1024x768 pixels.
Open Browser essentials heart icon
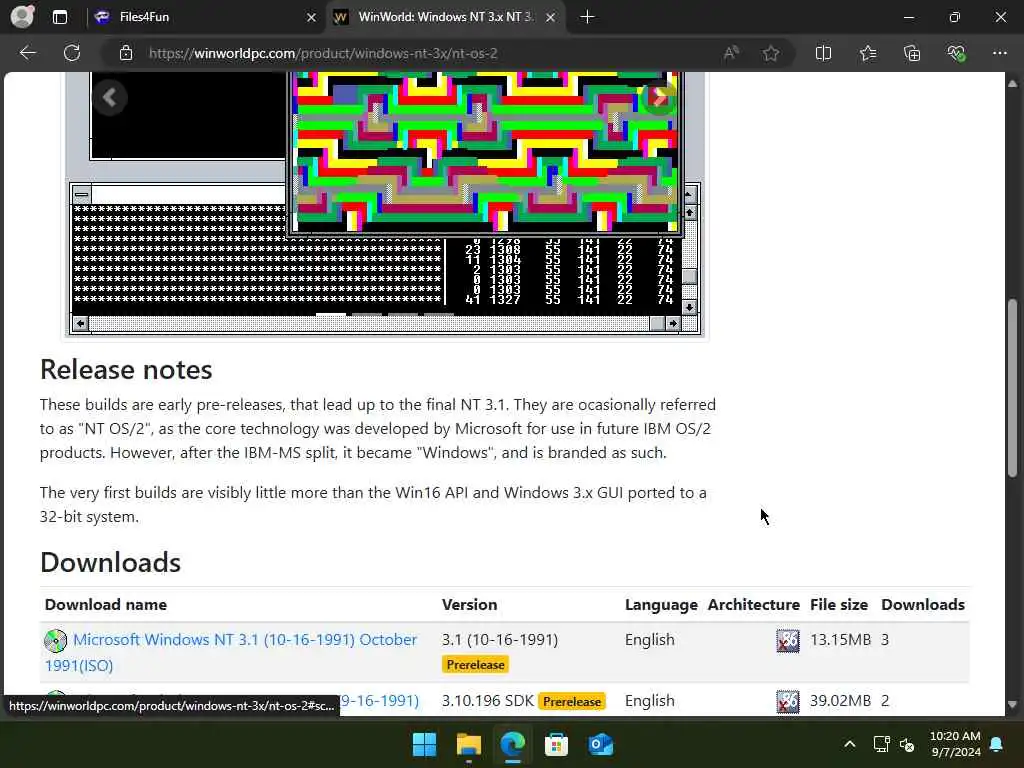[x=956, y=53]
